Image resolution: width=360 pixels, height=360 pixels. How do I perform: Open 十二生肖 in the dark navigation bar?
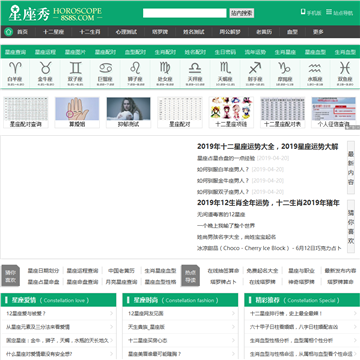pos(90,32)
